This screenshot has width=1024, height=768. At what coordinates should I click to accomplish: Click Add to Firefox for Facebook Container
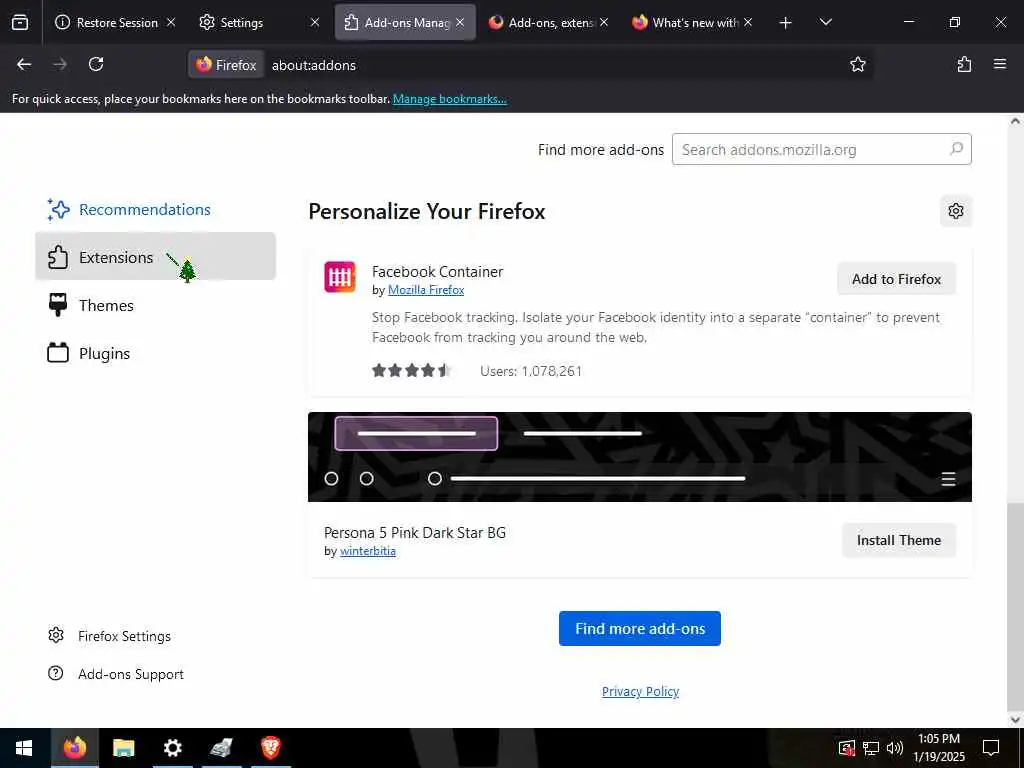pyautogui.click(x=896, y=279)
